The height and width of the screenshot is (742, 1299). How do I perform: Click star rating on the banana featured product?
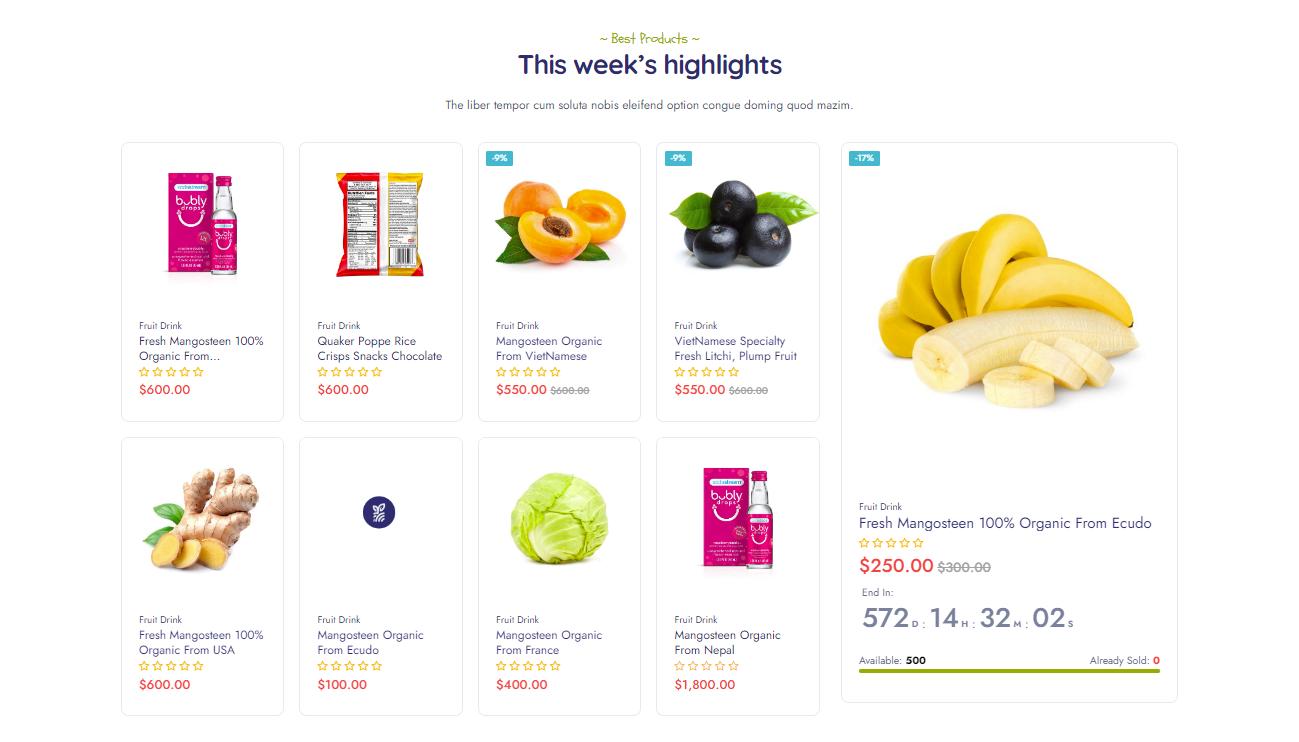pos(891,543)
